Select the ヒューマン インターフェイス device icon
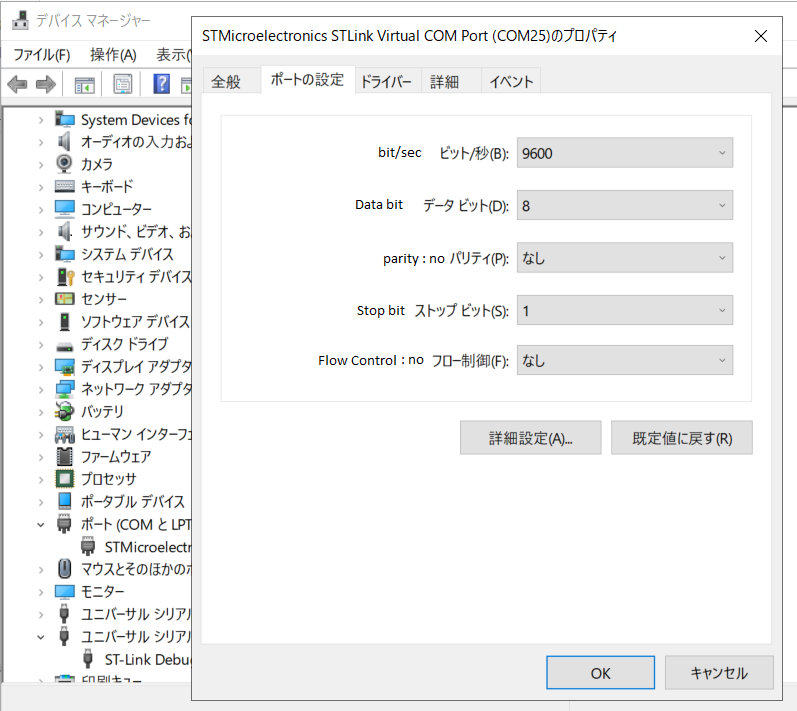Viewport: 797px width, 711px height. tap(65, 435)
